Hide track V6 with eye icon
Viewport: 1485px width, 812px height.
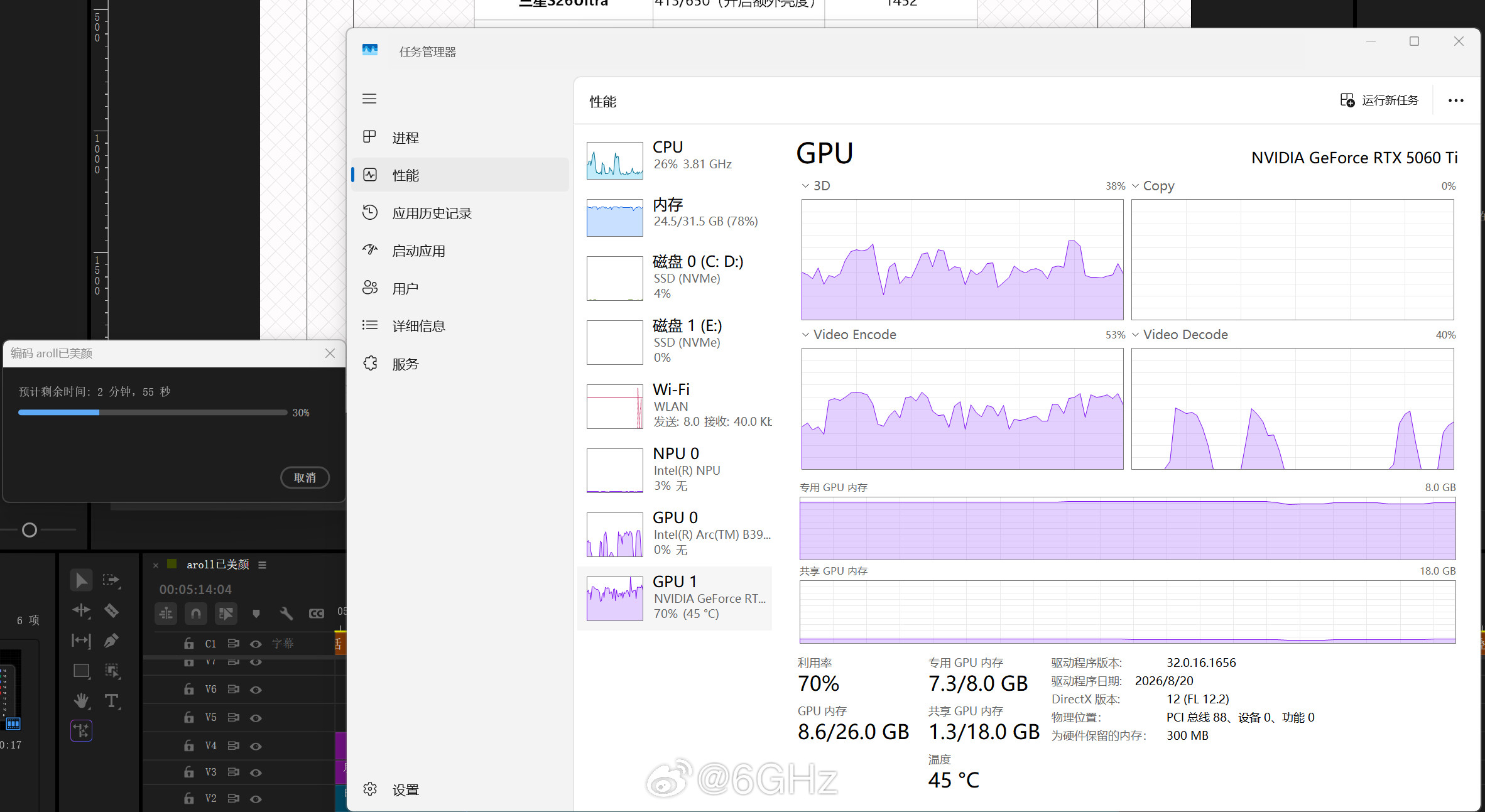pyautogui.click(x=256, y=690)
